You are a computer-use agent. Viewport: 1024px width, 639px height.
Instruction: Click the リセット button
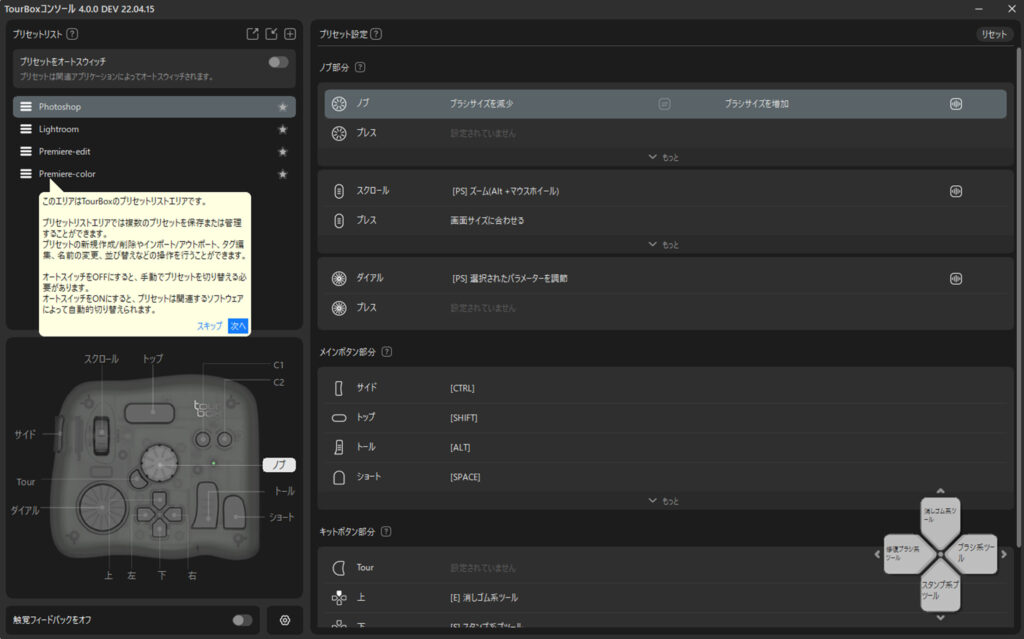(994, 35)
